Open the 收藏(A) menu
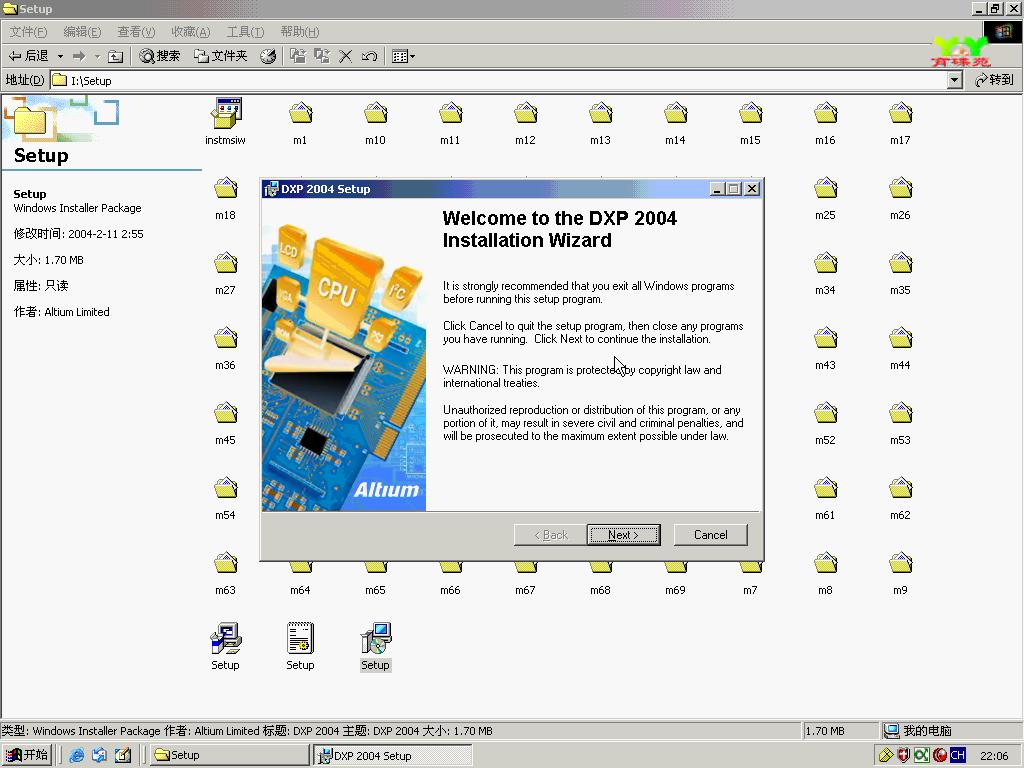Image resolution: width=1024 pixels, height=768 pixels. pyautogui.click(x=190, y=31)
